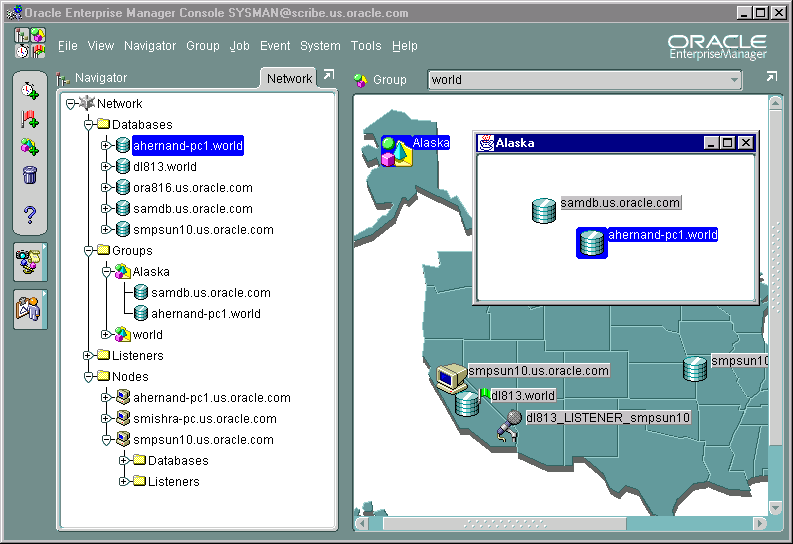This screenshot has width=793, height=544.
Task: Click the smpsun10.us.oracle.com computer icon on map
Action: click(x=451, y=376)
